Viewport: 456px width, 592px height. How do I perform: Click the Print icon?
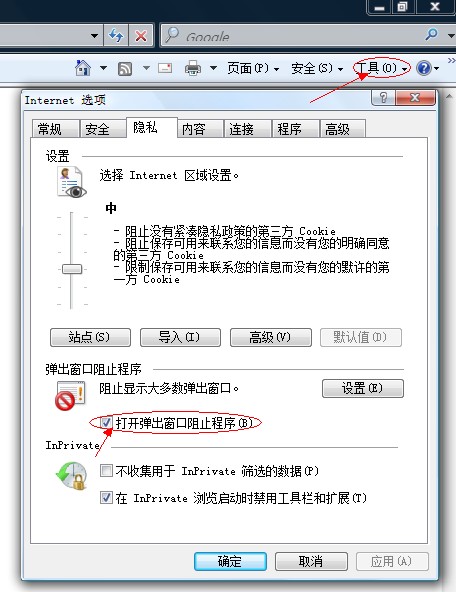point(193,68)
